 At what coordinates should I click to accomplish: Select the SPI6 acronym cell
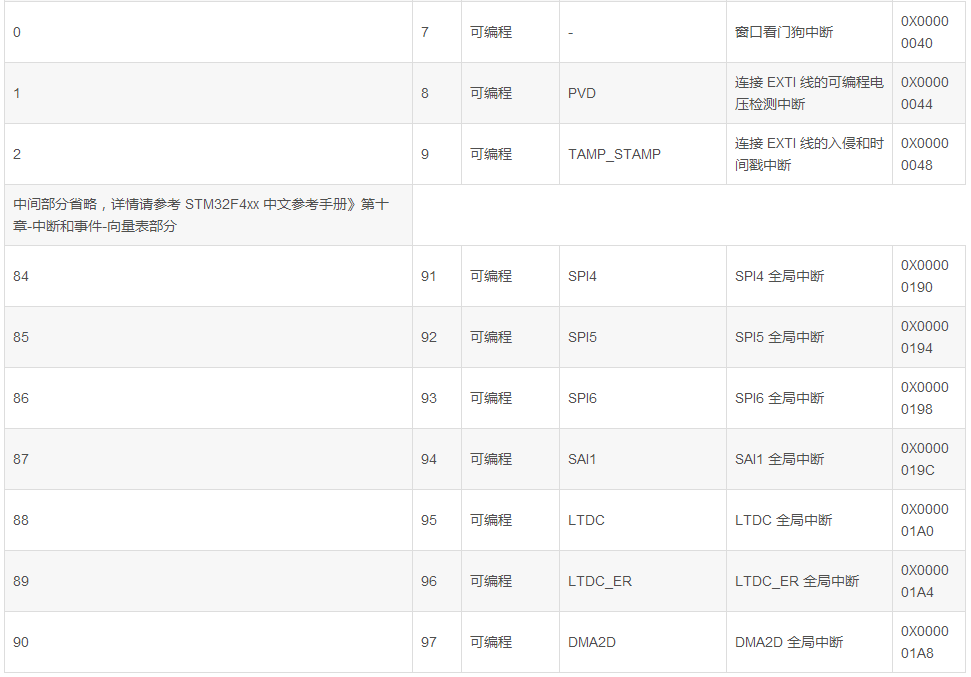coord(582,398)
